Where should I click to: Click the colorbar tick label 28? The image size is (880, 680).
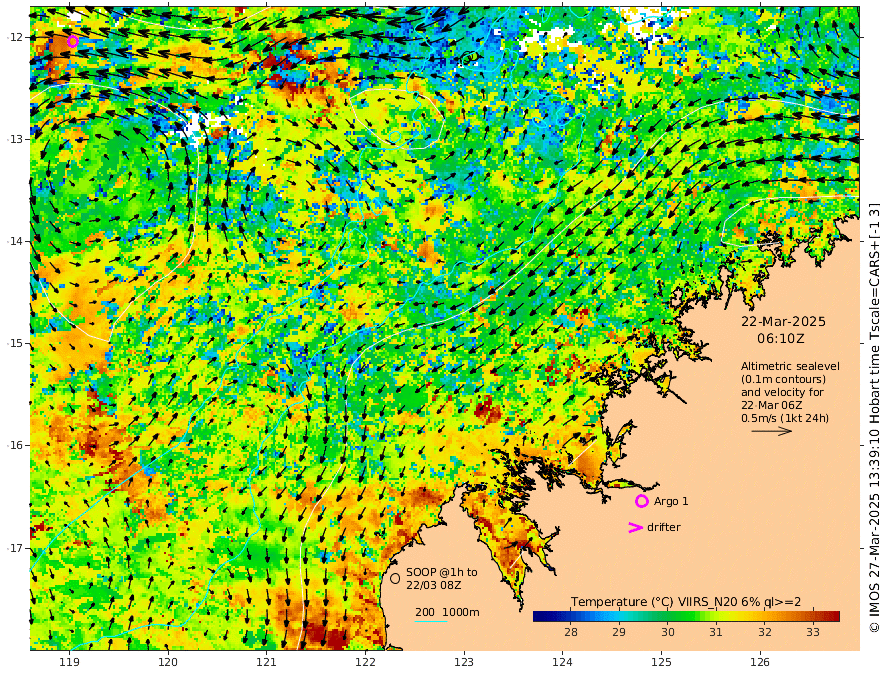571,632
